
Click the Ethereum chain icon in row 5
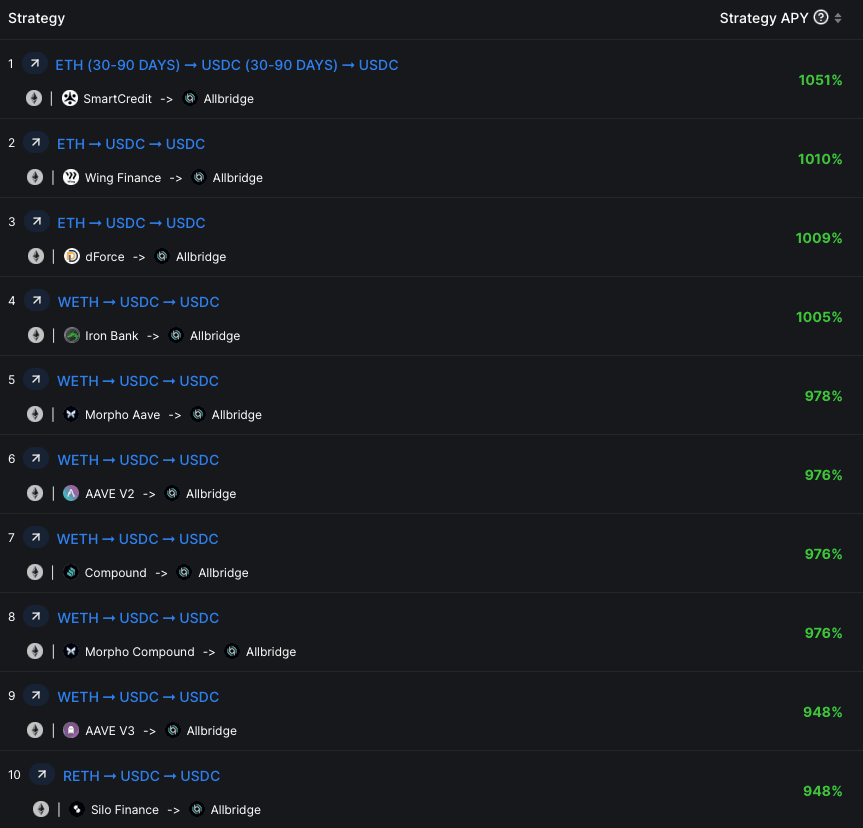(35, 414)
